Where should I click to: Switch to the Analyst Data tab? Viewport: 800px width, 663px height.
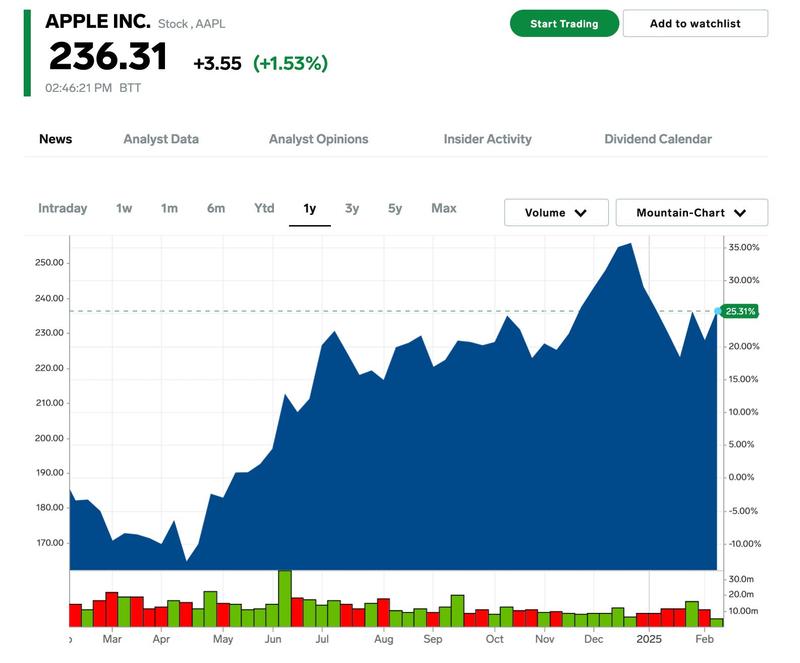coord(161,139)
